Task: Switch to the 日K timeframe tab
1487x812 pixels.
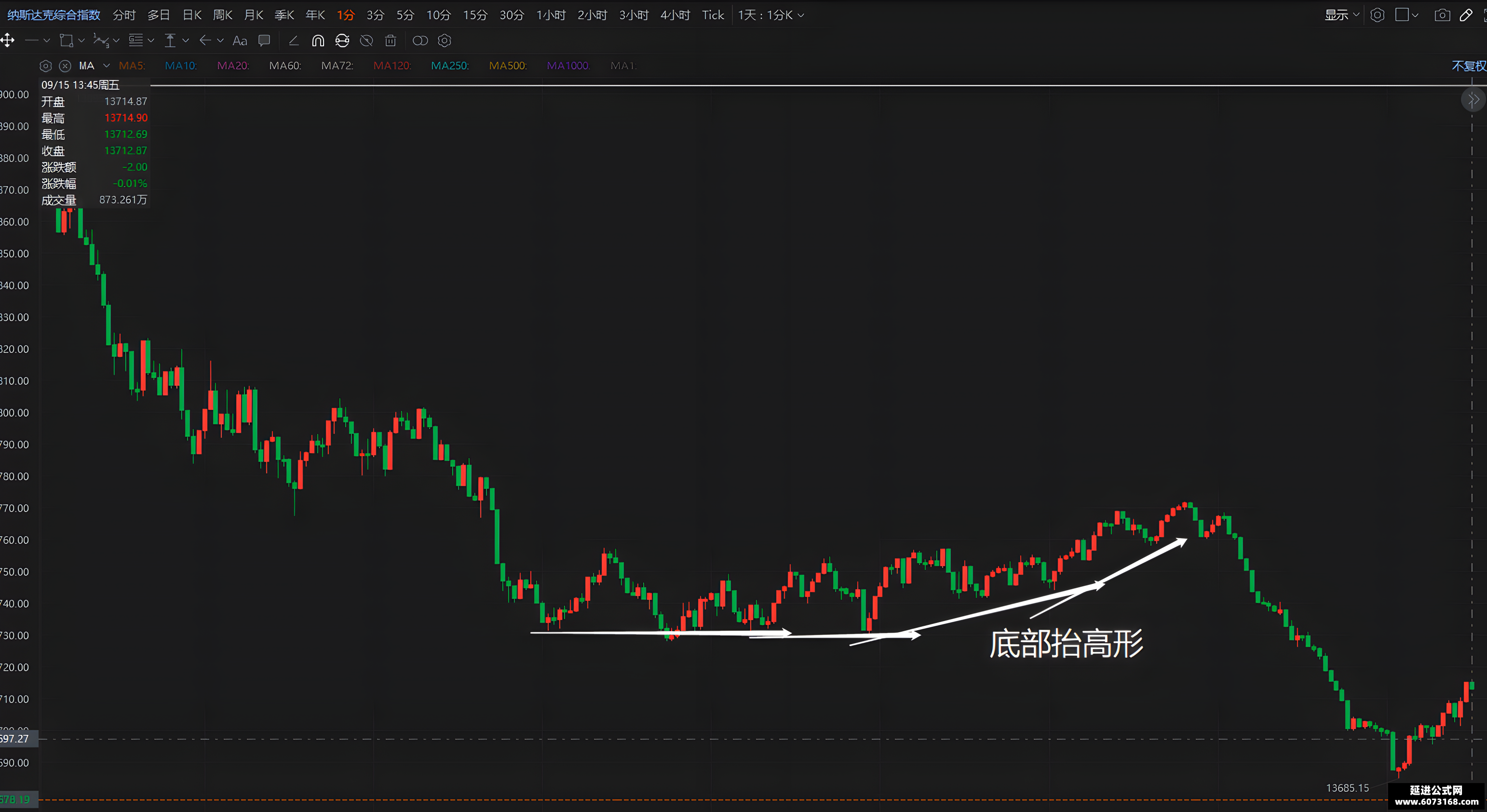Action: point(191,15)
